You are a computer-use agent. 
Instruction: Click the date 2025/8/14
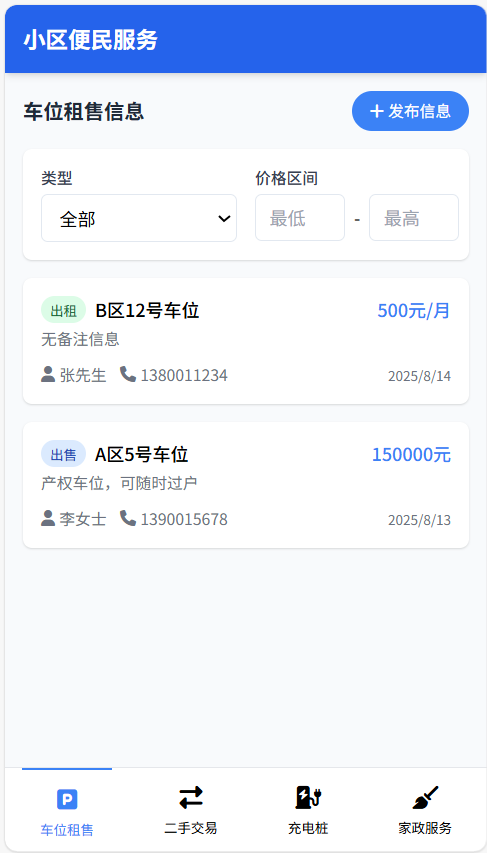[x=420, y=376]
